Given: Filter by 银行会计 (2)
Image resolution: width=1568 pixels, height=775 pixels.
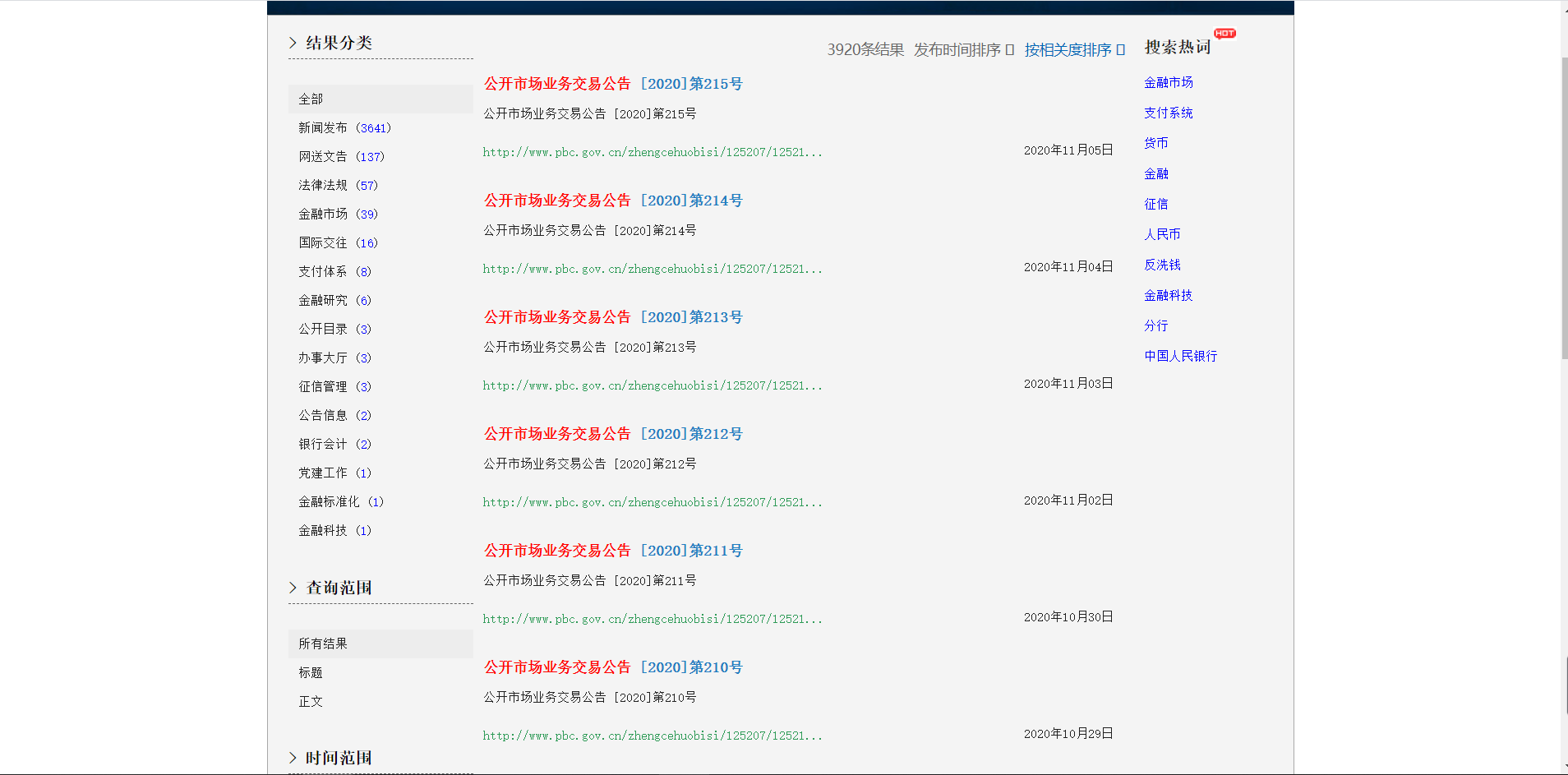Looking at the screenshot, I should 334,445.
